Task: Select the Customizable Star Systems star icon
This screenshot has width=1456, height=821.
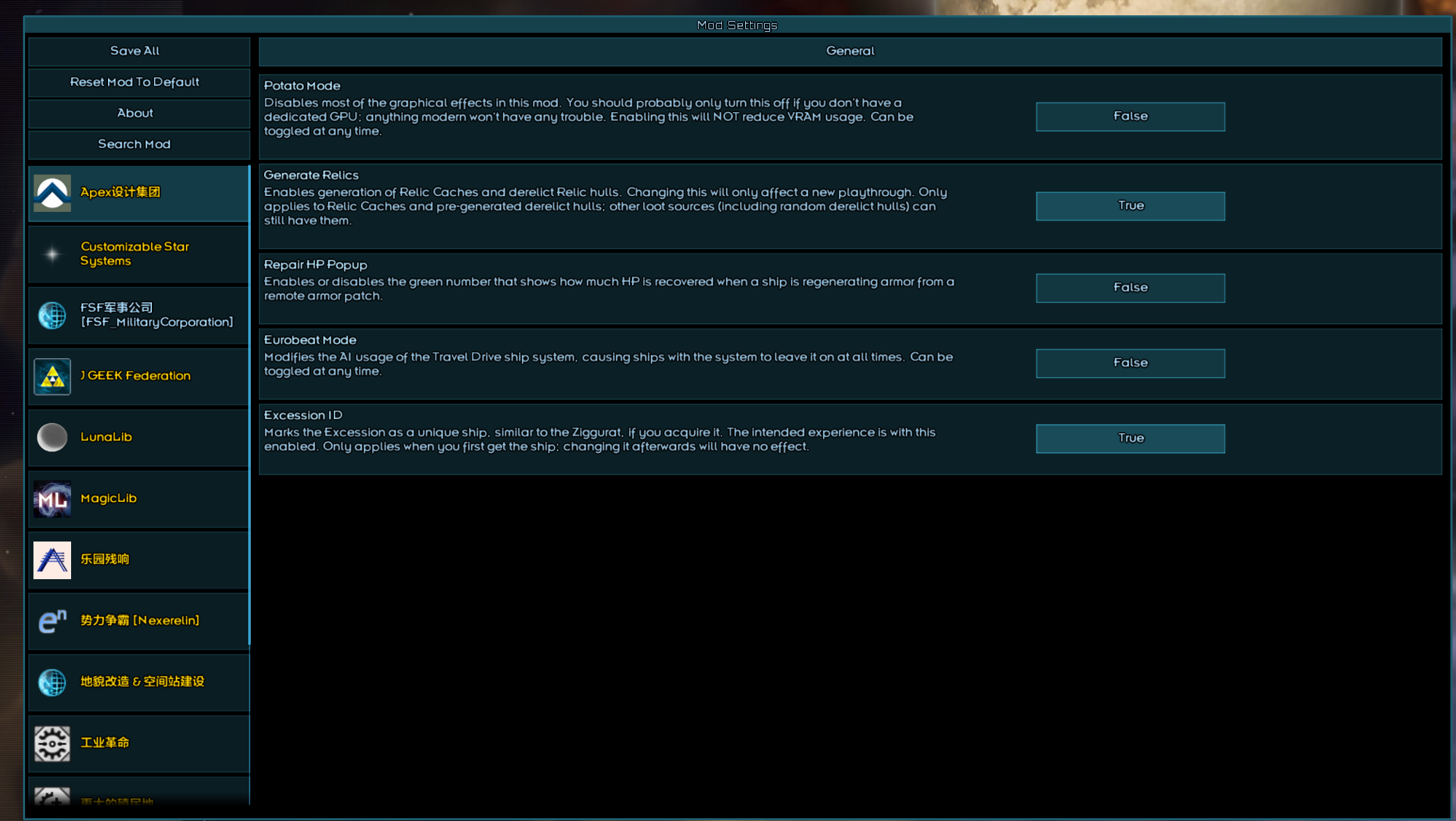Action: click(52, 254)
